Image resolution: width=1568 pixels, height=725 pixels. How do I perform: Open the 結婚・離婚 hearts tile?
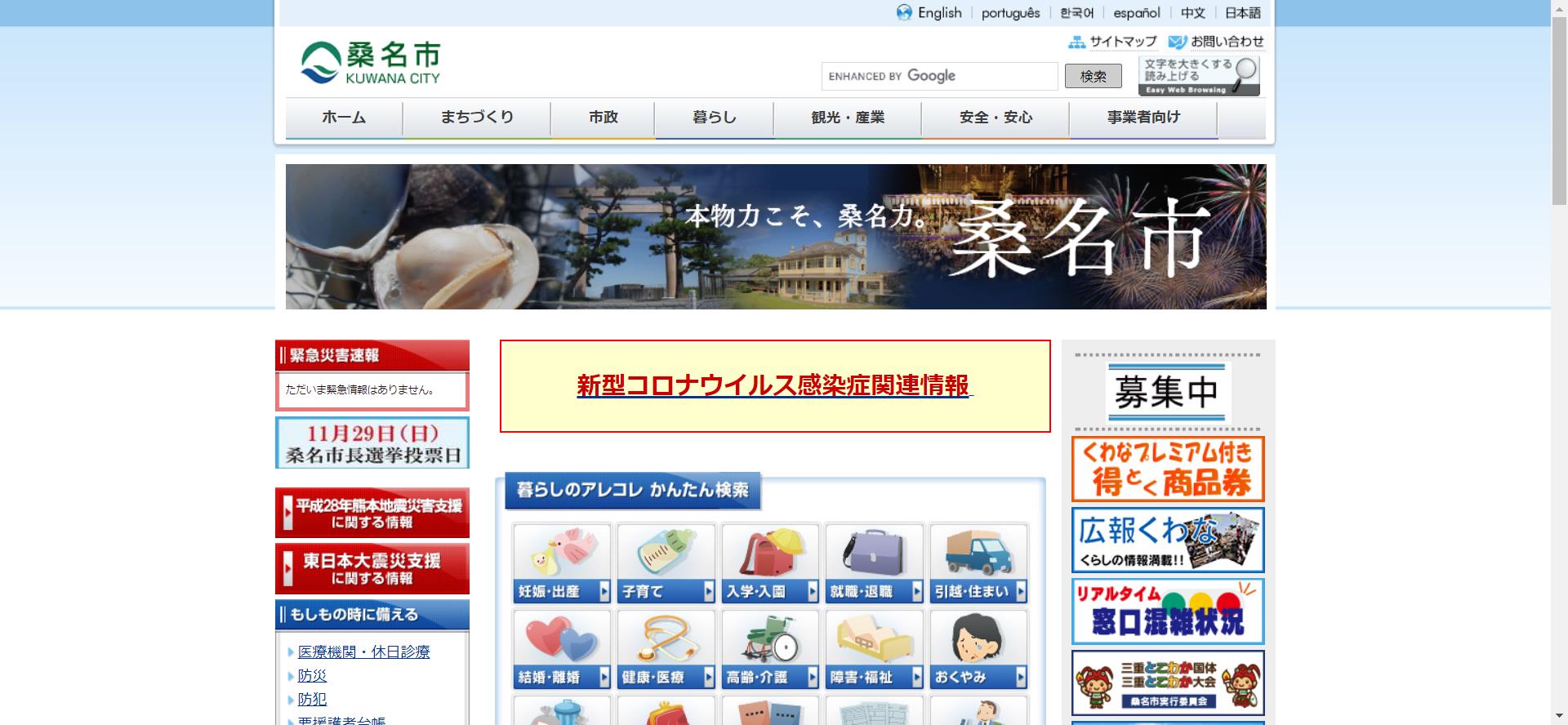[562, 650]
